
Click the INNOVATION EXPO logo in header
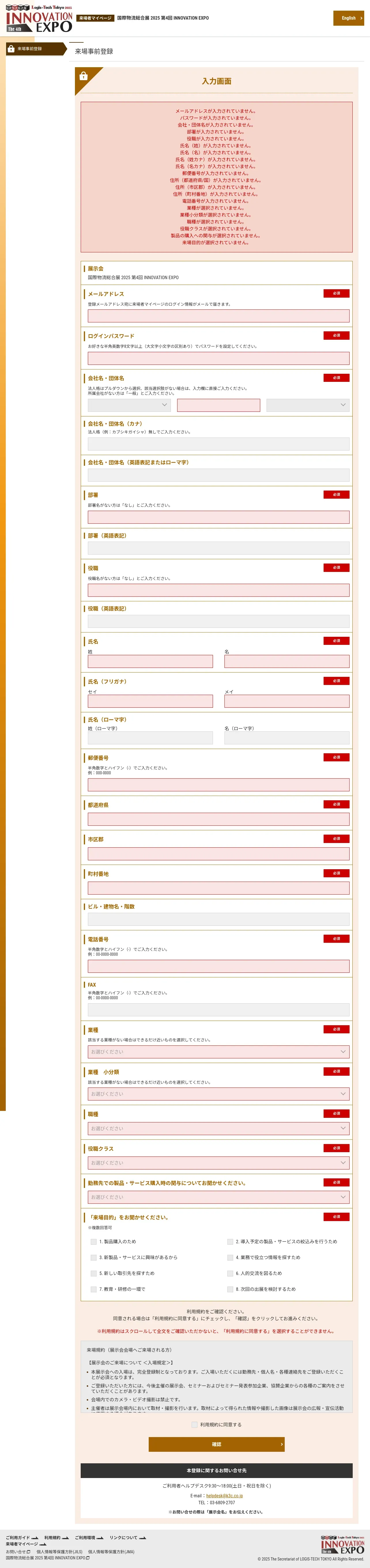[39, 18]
